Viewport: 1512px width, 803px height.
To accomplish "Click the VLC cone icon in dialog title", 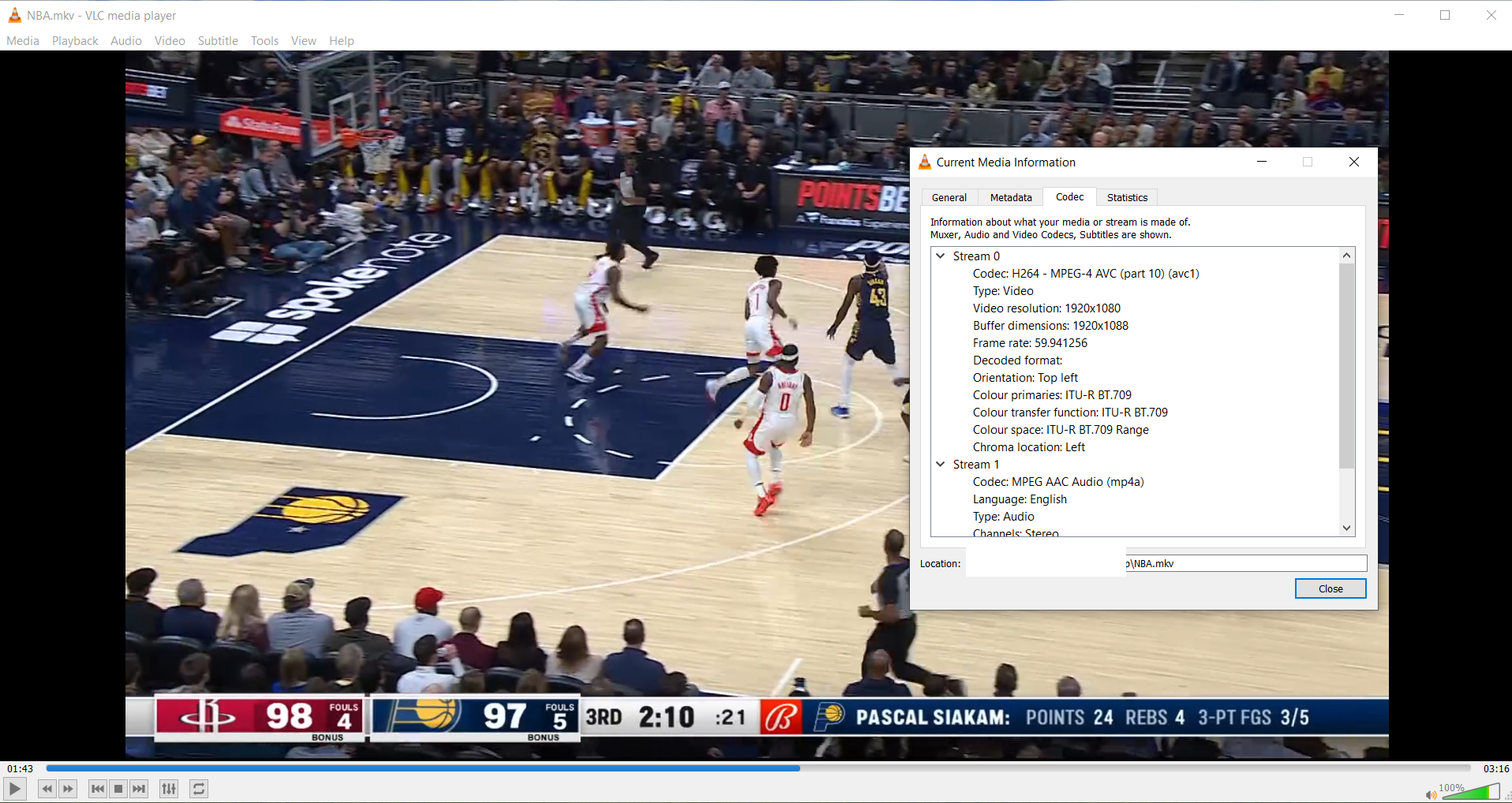I will 925,162.
